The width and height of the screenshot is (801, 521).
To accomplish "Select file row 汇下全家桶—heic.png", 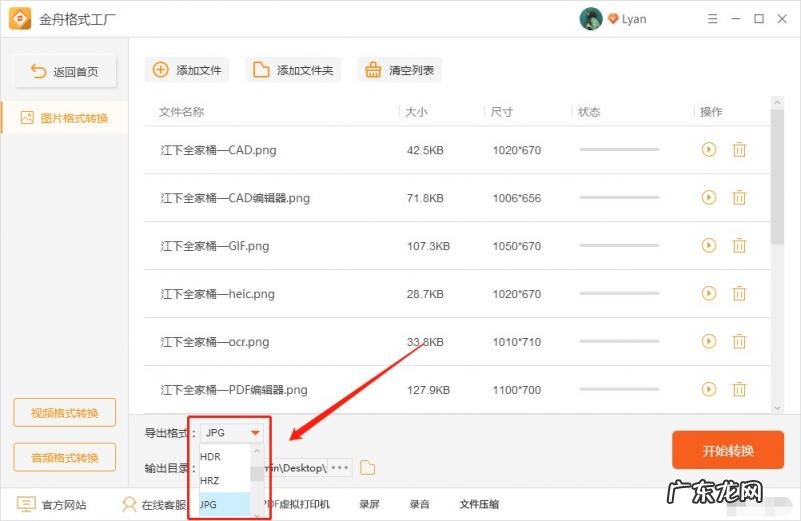I will tap(457, 294).
